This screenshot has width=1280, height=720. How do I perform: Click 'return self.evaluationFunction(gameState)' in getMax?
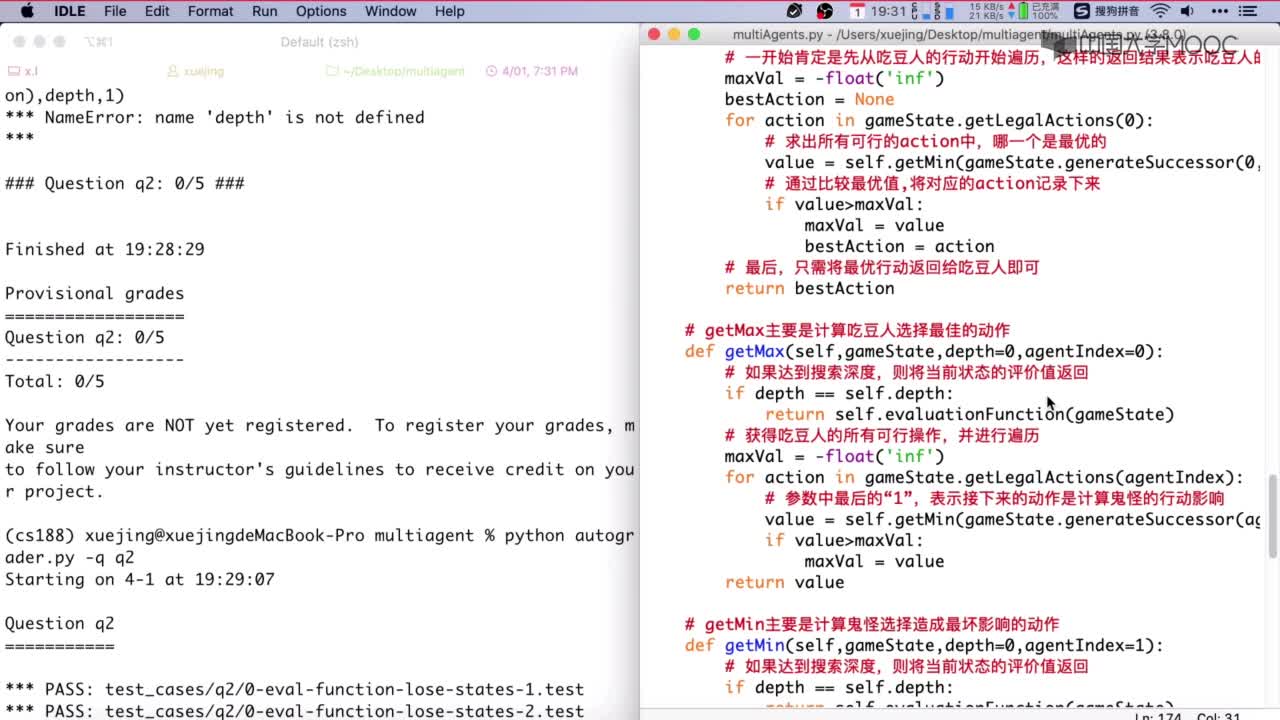pos(970,414)
